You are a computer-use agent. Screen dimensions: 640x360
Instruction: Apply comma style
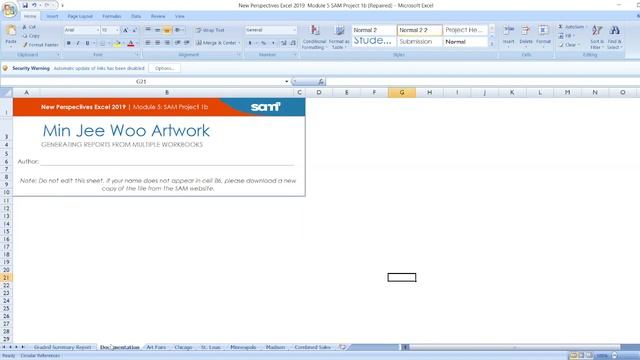(x=273, y=43)
